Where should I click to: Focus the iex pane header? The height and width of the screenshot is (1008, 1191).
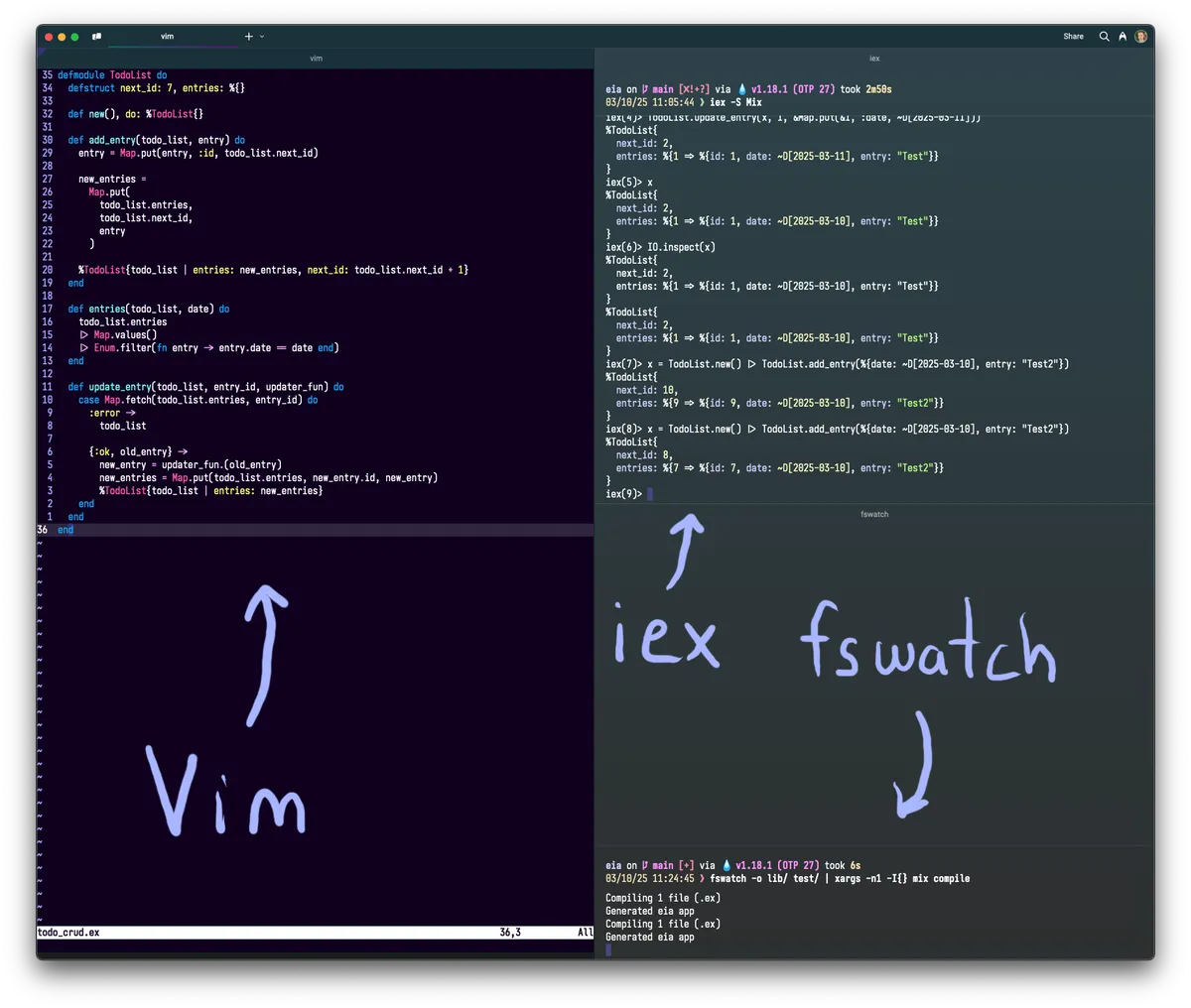point(874,59)
